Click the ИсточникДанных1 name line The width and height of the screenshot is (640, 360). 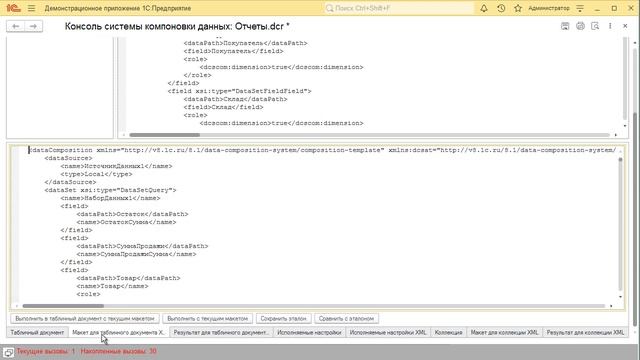click(x=116, y=166)
